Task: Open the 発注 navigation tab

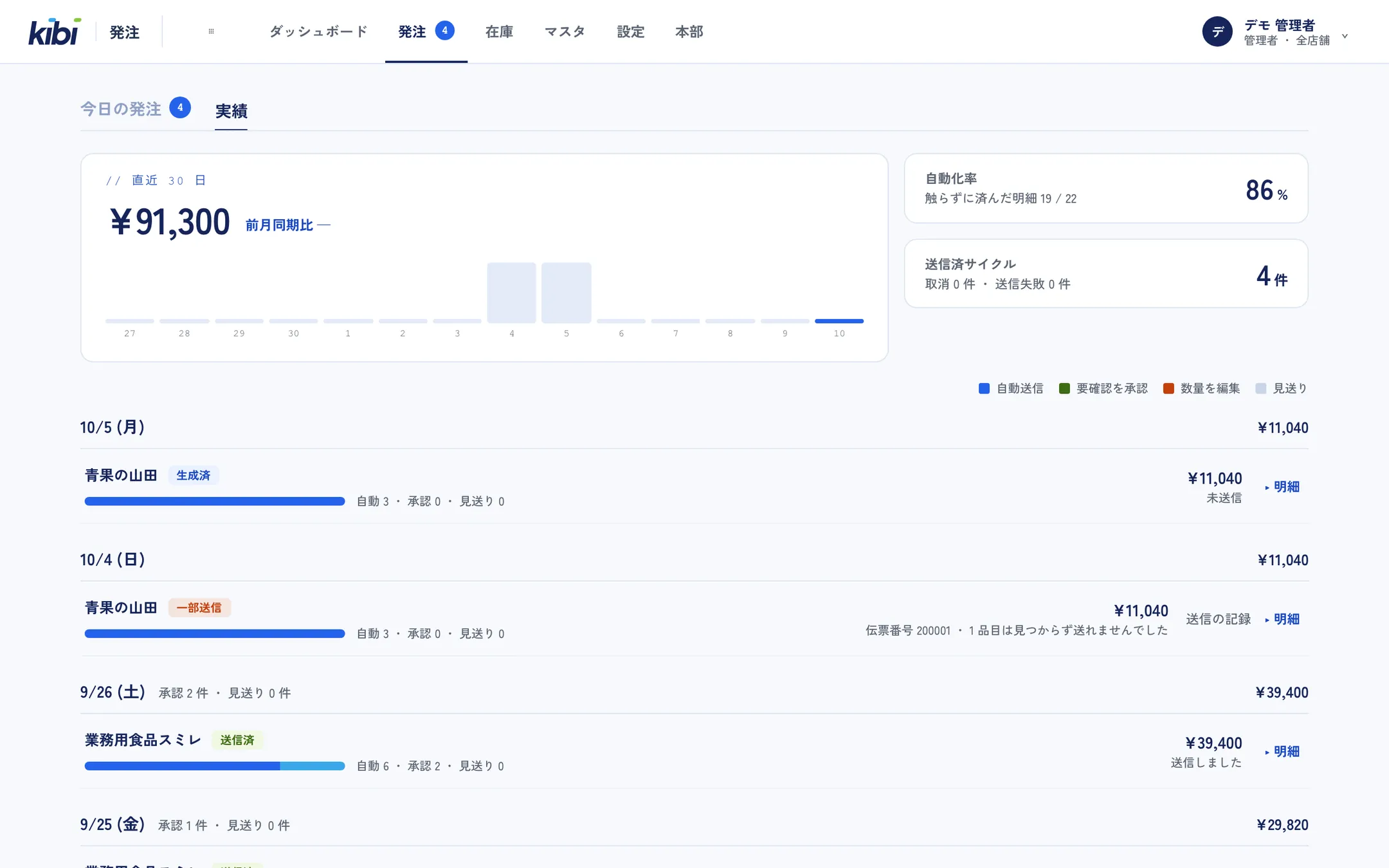Action: point(426,32)
